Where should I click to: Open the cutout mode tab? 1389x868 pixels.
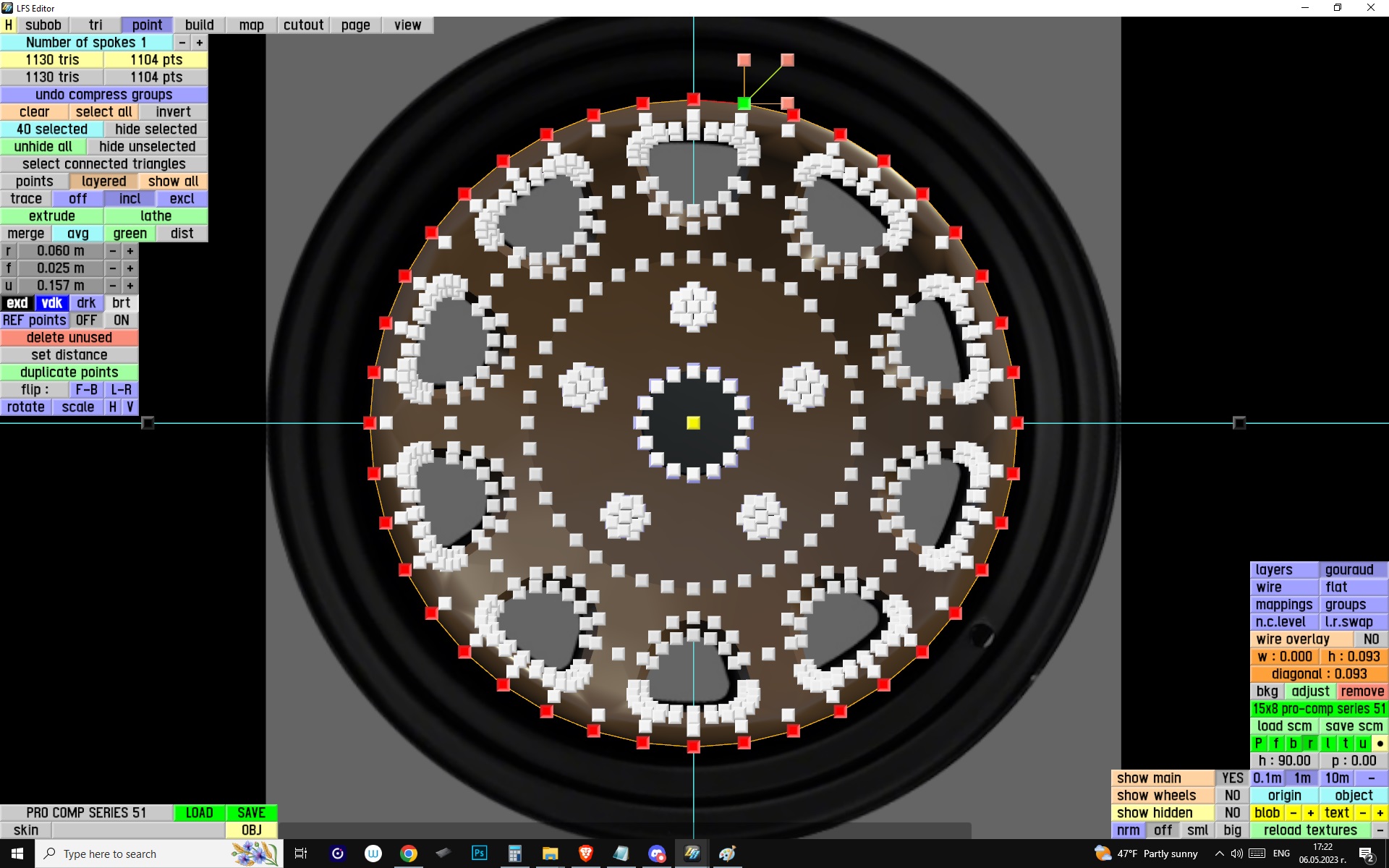coord(303,25)
